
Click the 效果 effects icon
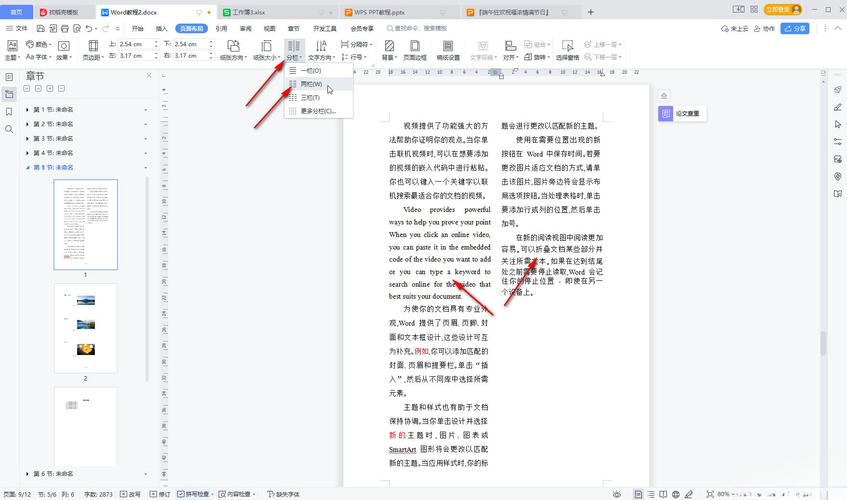pyautogui.click(x=63, y=46)
